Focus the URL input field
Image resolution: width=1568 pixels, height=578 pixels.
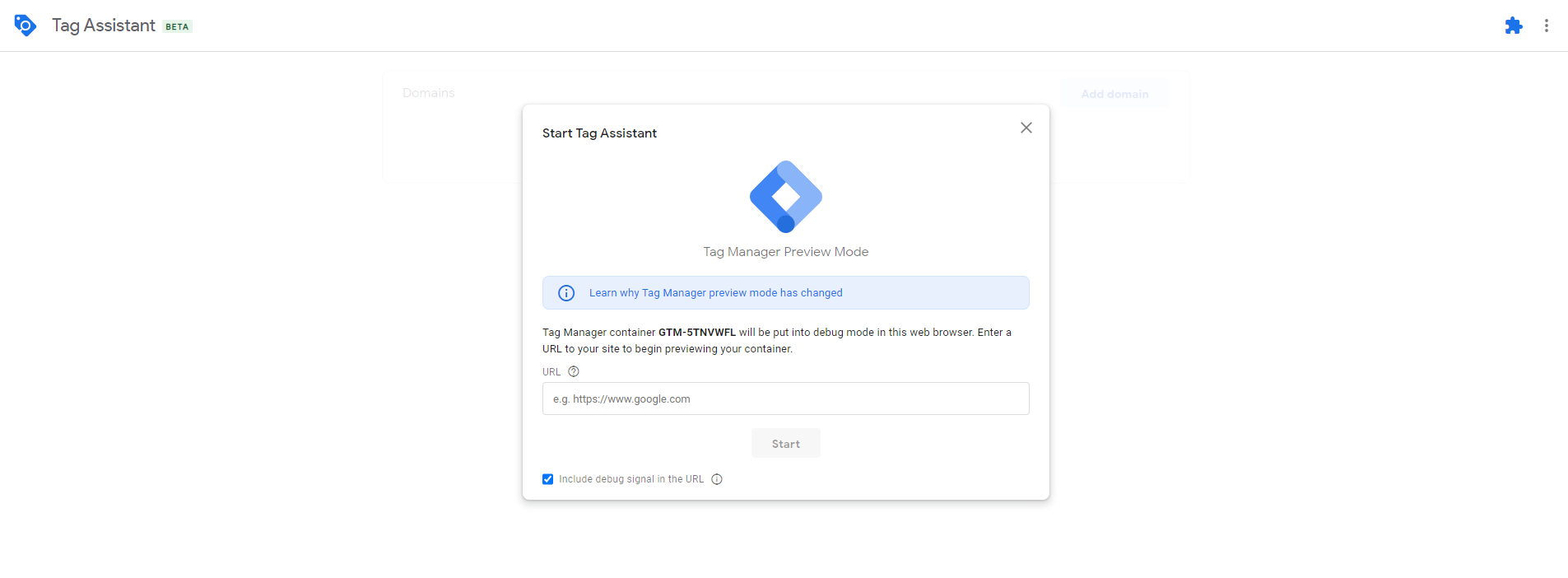point(785,399)
